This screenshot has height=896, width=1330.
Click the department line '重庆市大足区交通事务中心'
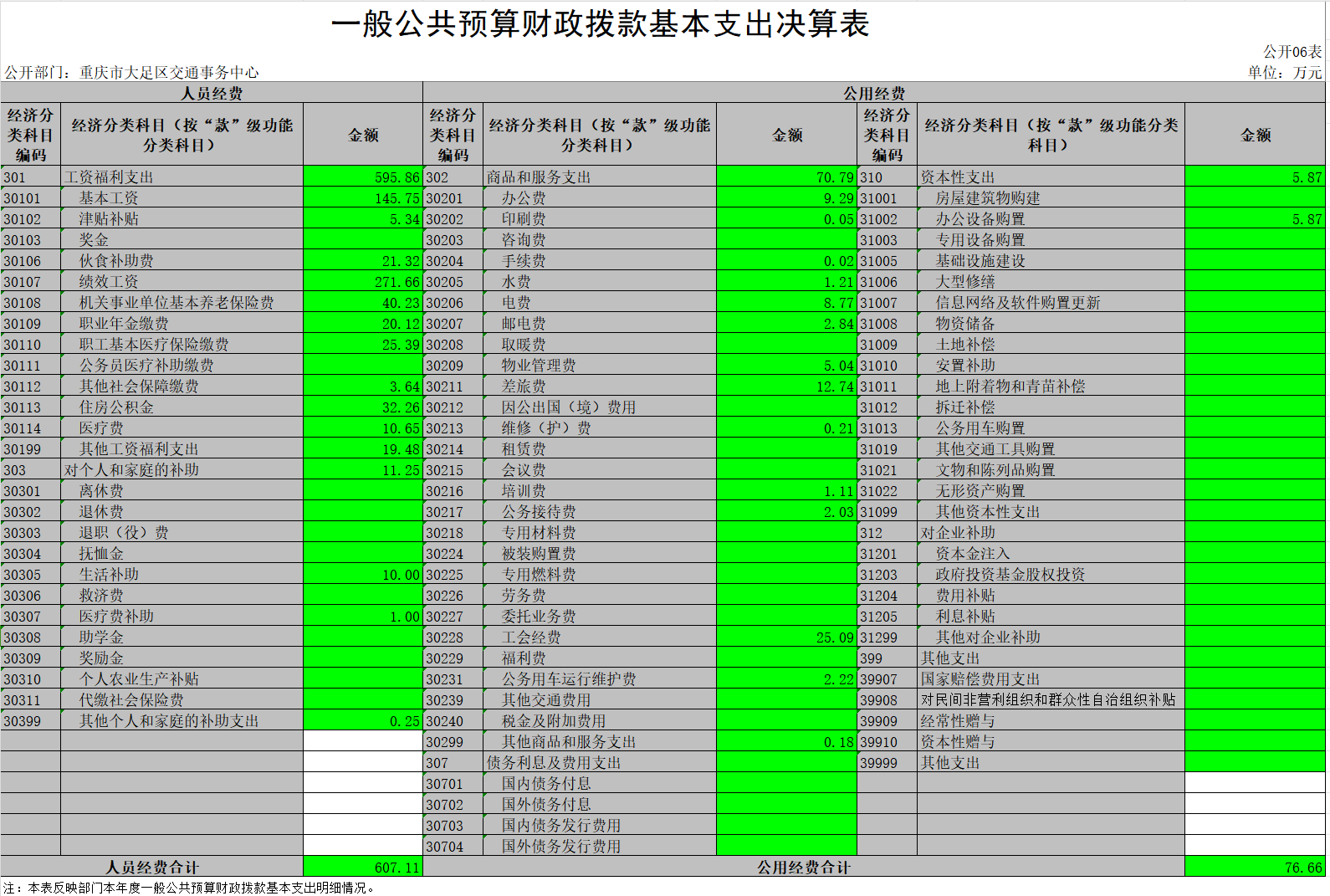tap(169, 73)
